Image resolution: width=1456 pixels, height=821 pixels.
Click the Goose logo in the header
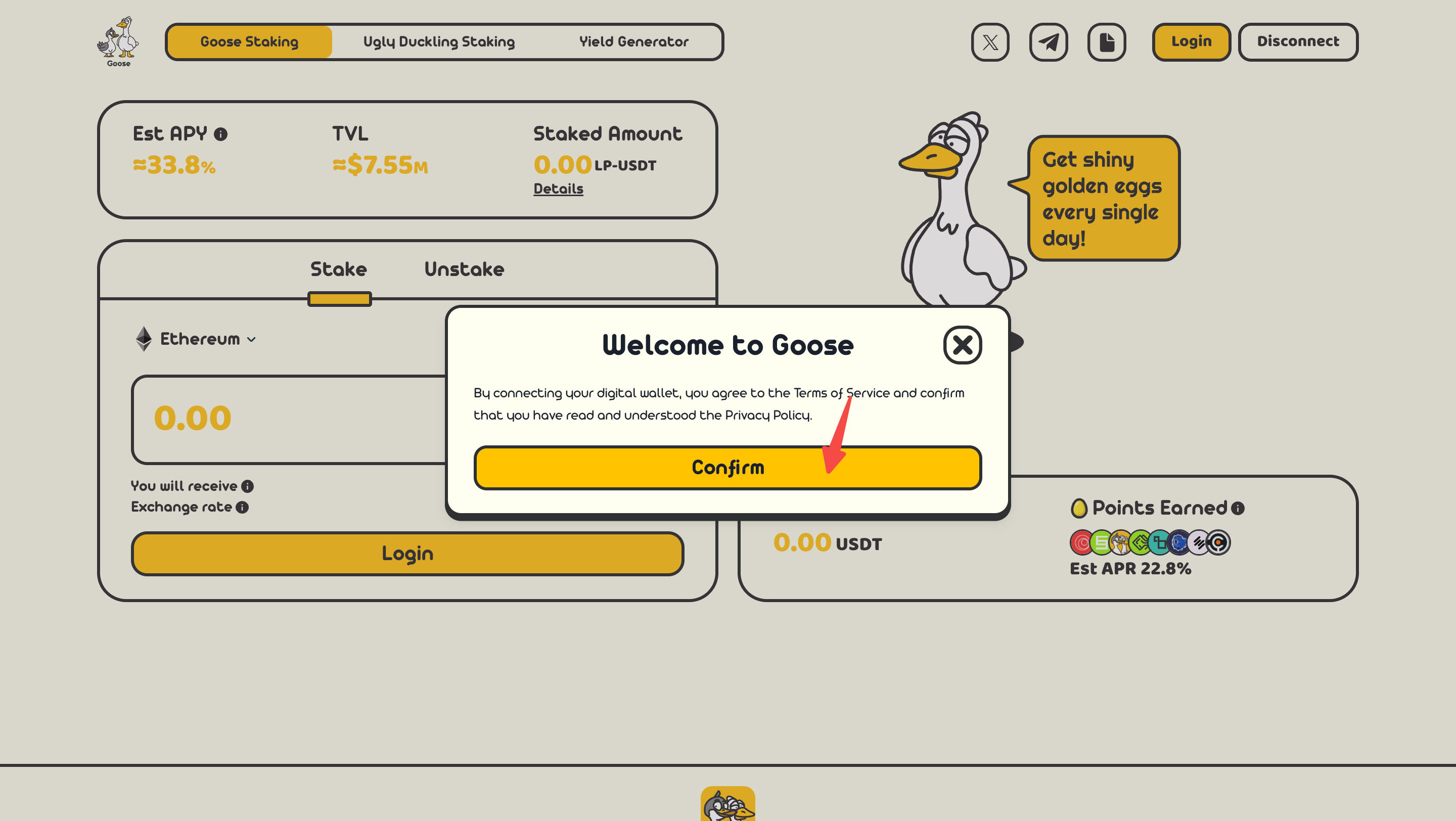click(118, 42)
